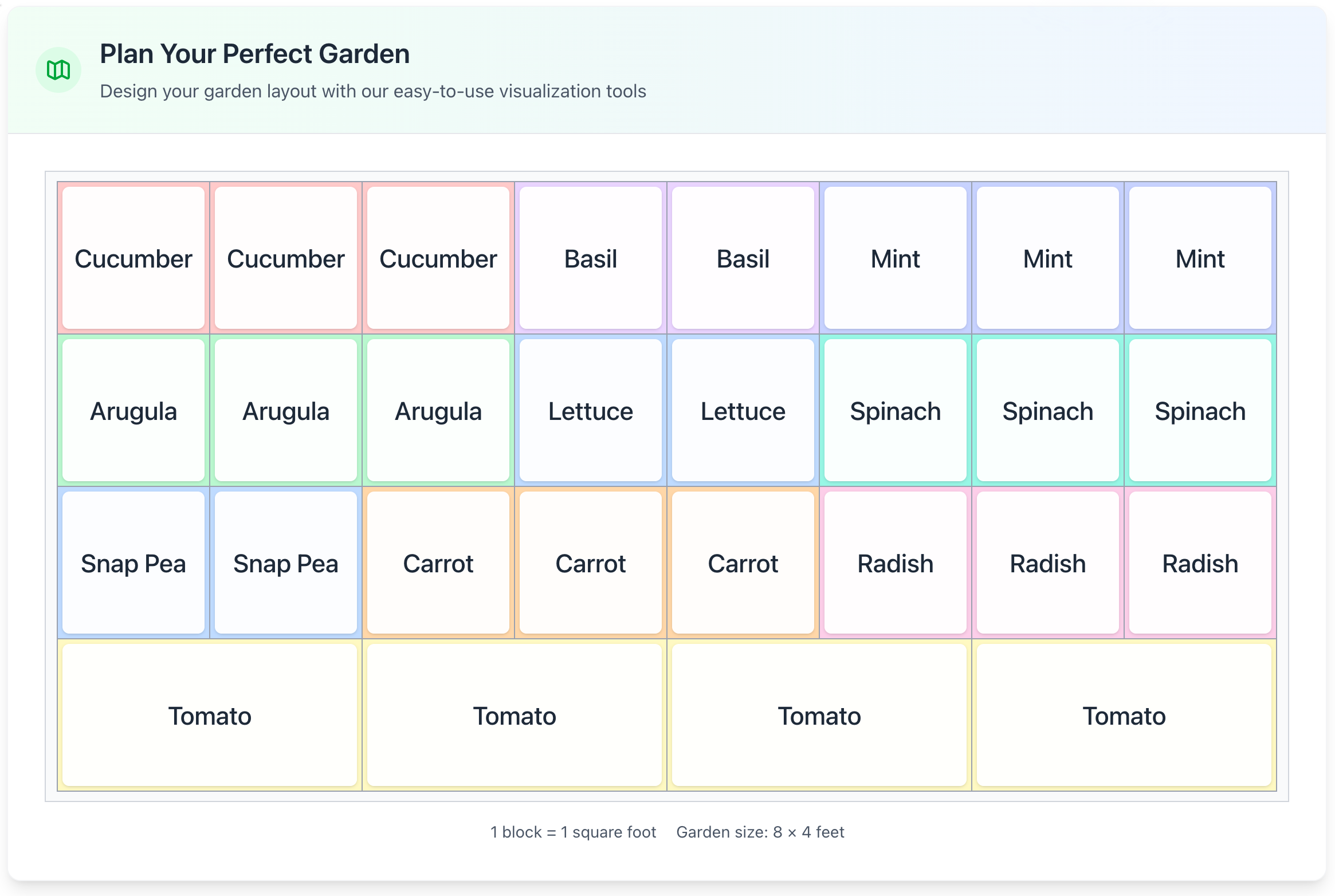
Task: Click the rightmost Mint block
Action: pyautogui.click(x=1199, y=258)
